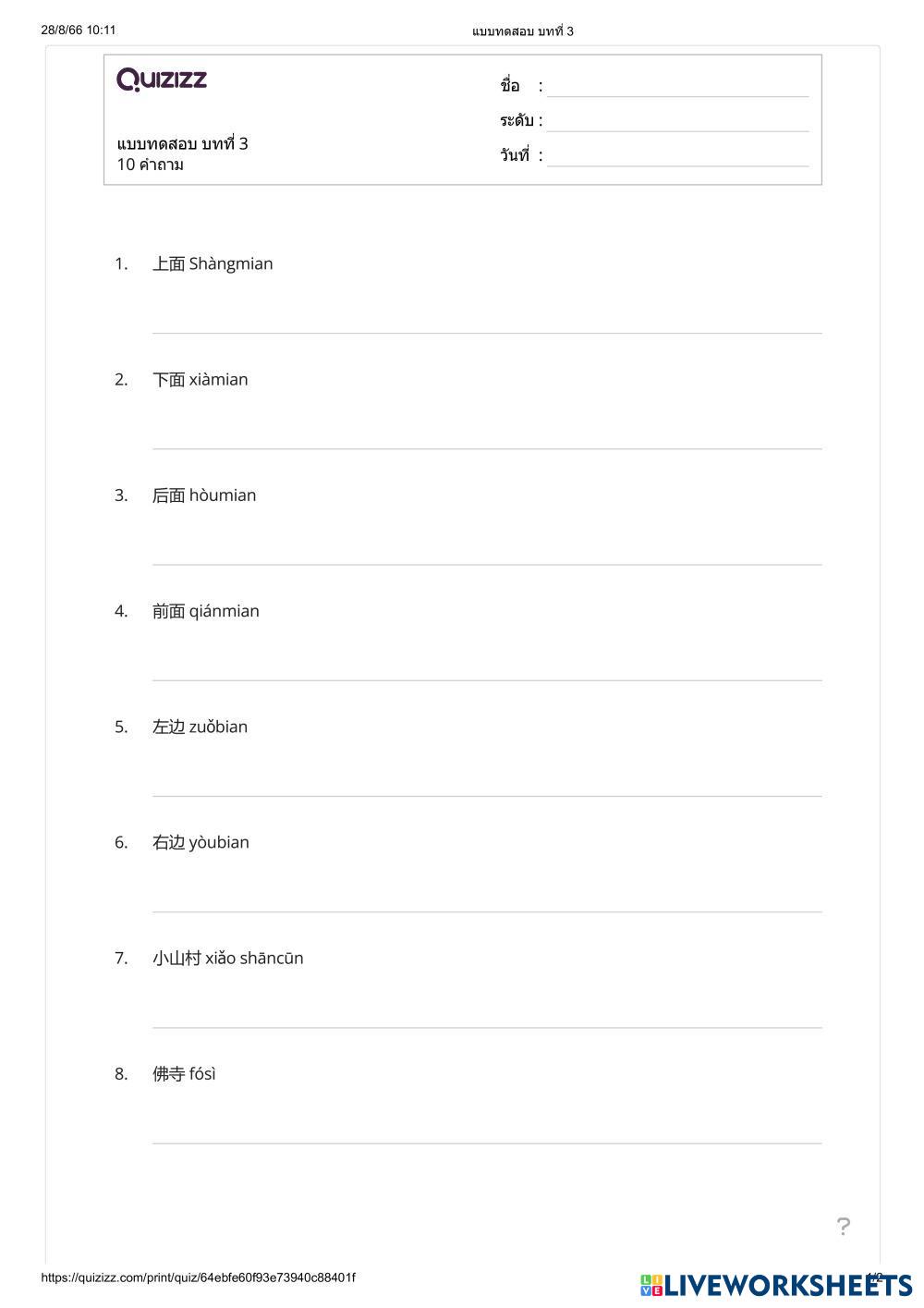924x1308 pixels.
Task: Click the page header title at top center
Action: [522, 31]
